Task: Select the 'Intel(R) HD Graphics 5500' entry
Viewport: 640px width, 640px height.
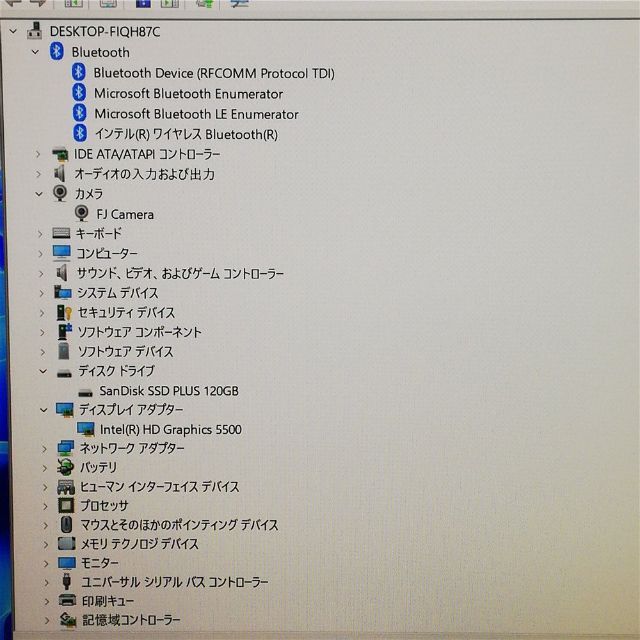Action: coord(171,429)
